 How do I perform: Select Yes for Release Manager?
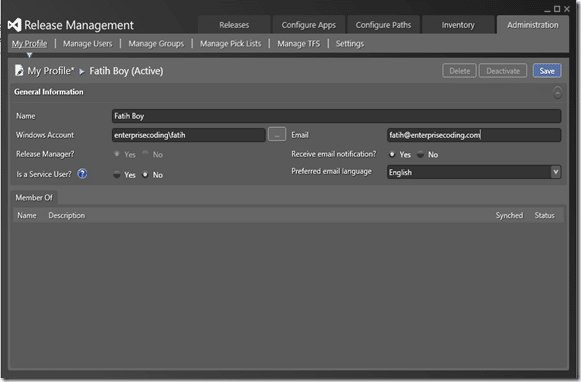[117, 154]
